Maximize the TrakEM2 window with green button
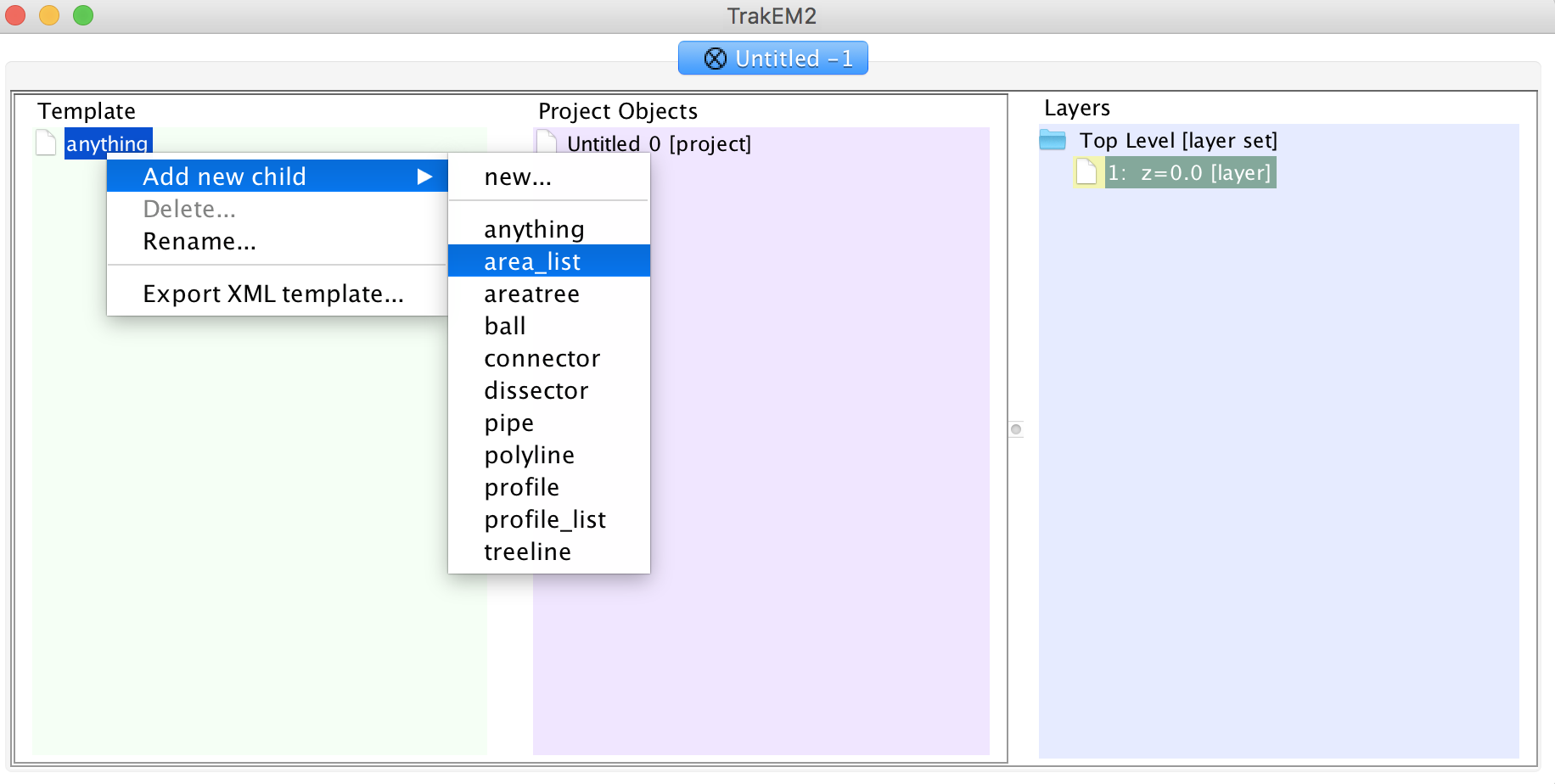Viewport: 1555px width, 784px height. pyautogui.click(x=83, y=15)
